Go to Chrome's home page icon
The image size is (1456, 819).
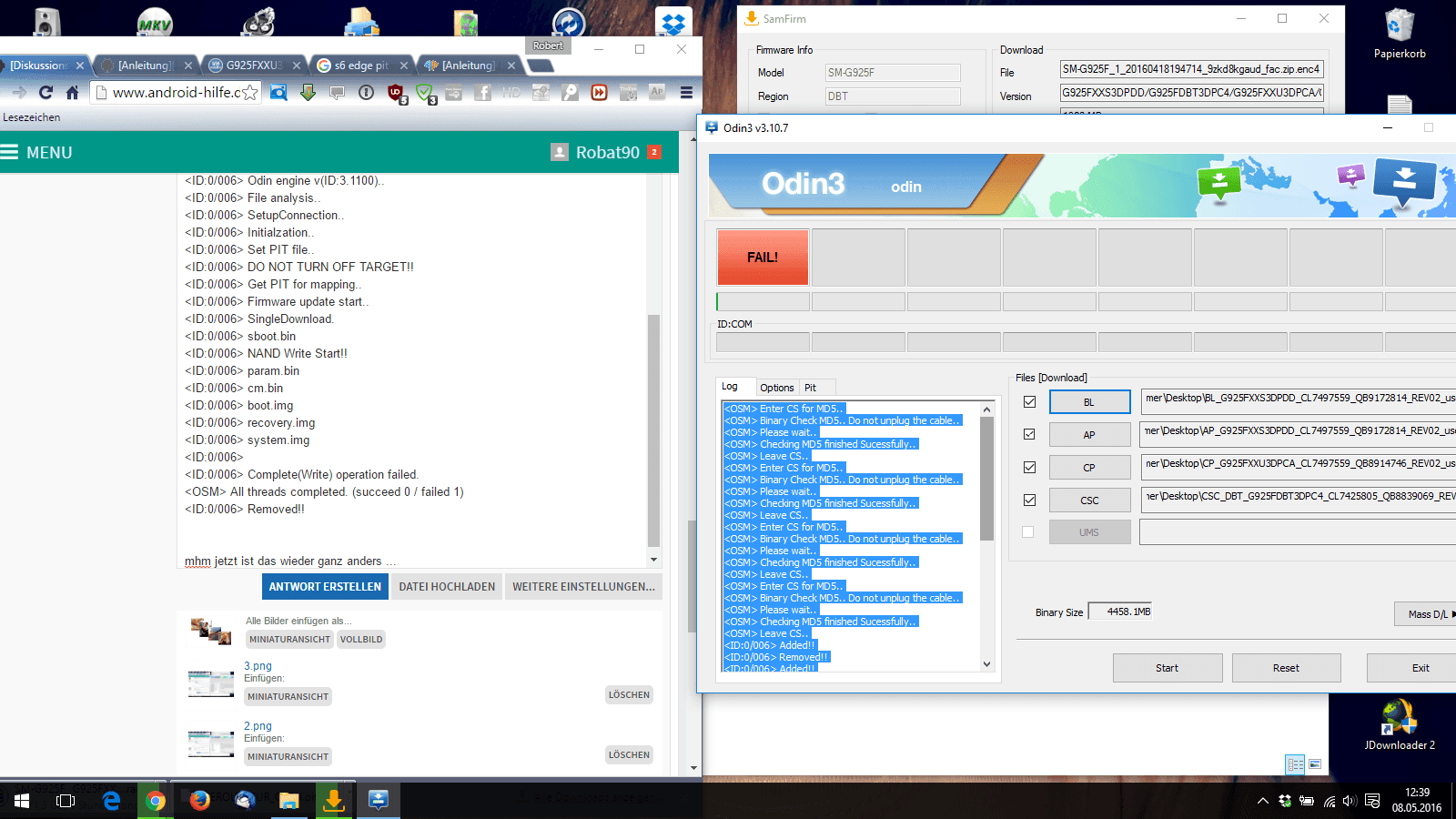pos(73,92)
